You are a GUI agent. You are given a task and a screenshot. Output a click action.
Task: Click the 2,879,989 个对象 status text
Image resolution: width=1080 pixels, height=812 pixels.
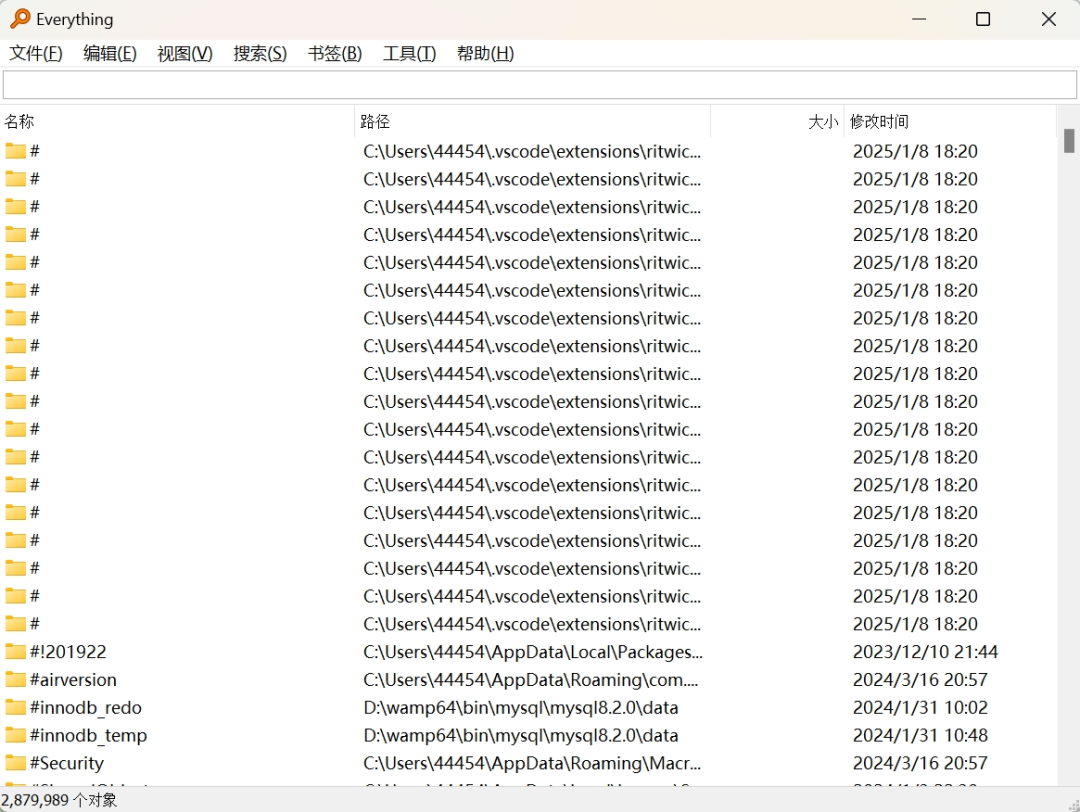tap(59, 800)
